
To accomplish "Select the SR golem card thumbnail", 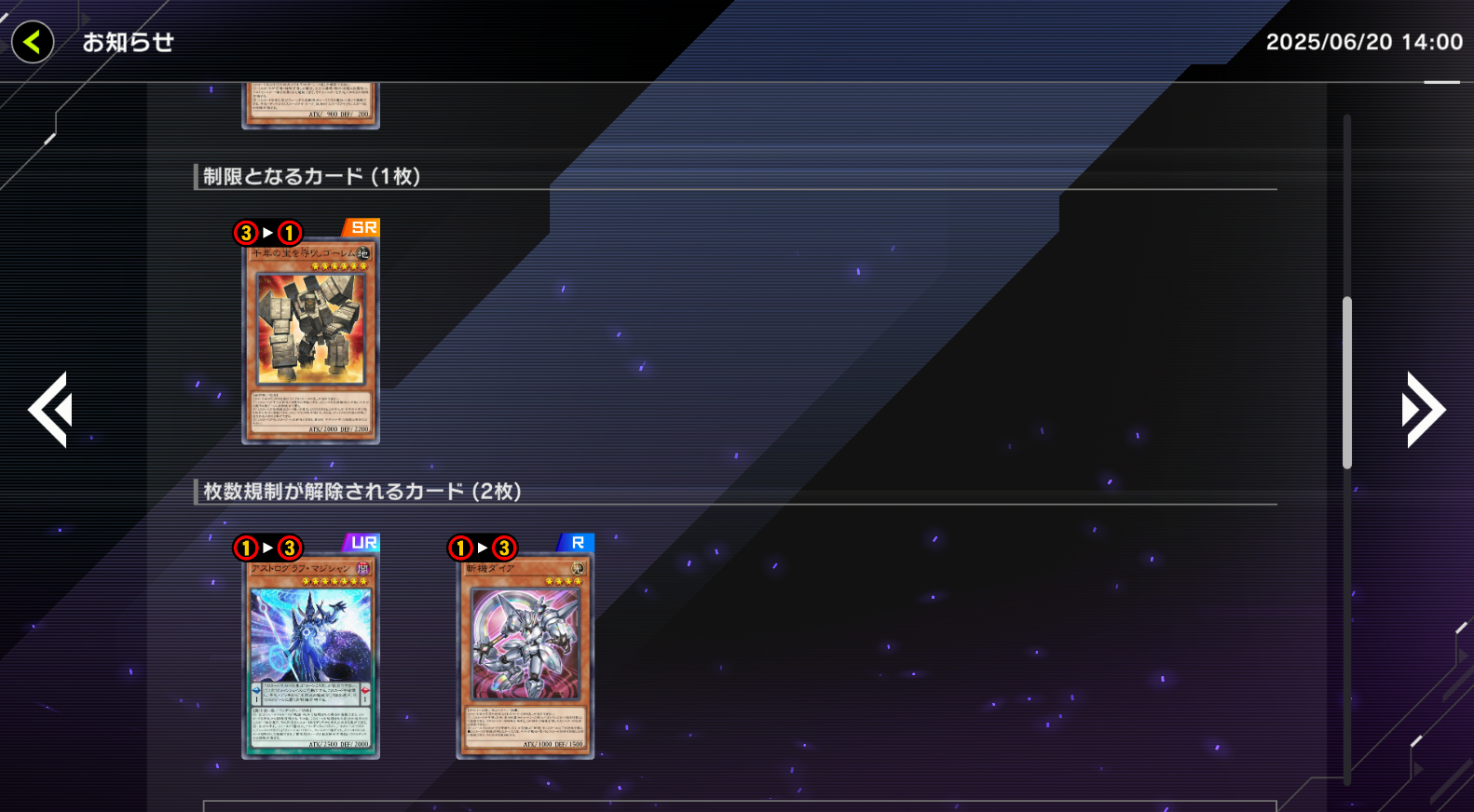I will [x=311, y=342].
